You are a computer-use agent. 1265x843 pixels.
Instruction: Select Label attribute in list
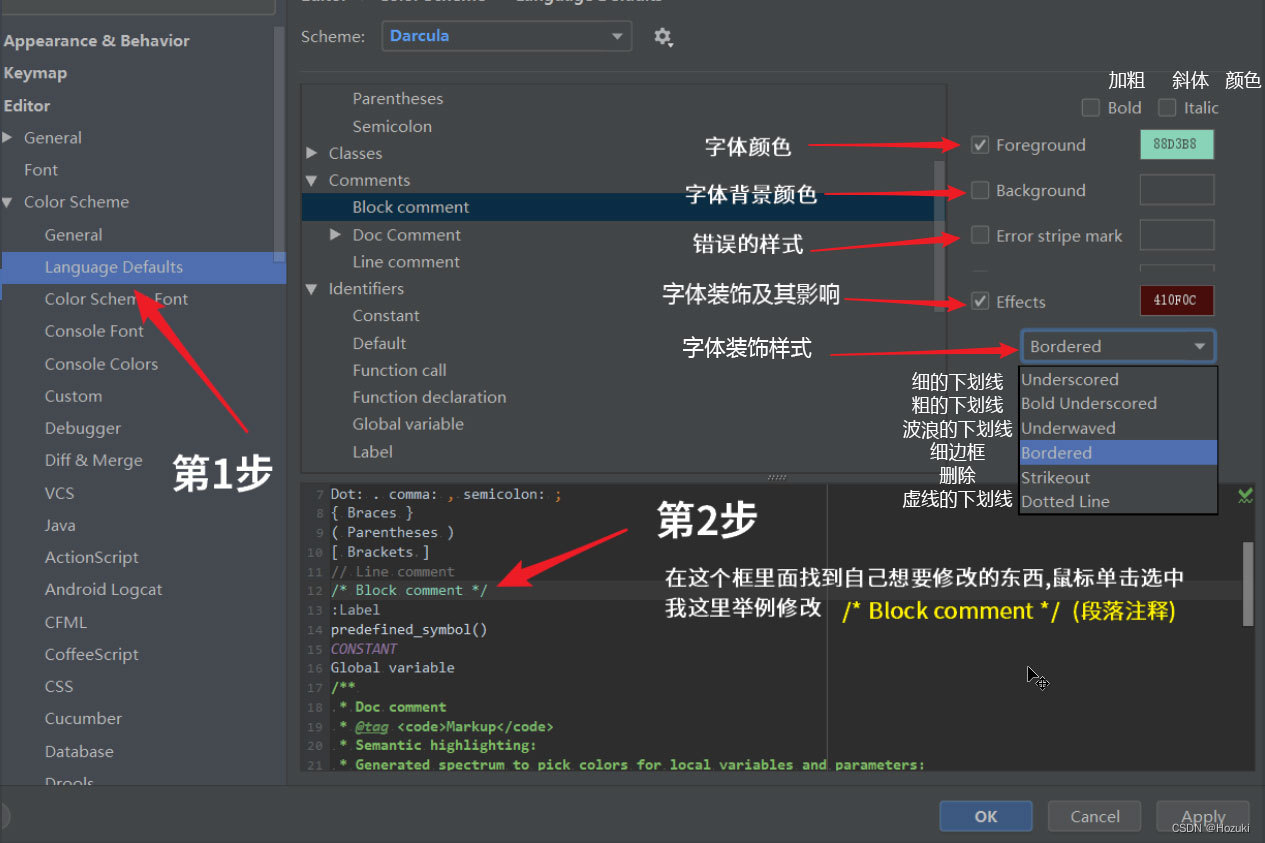(x=372, y=452)
